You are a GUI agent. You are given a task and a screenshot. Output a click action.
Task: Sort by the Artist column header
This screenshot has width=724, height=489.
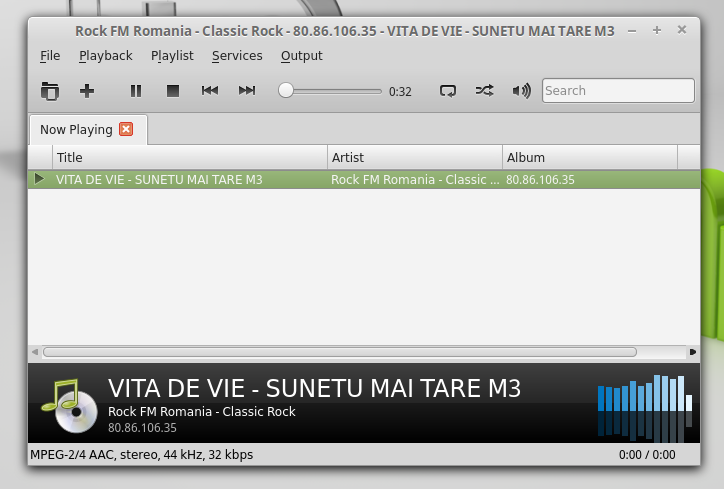pos(415,157)
